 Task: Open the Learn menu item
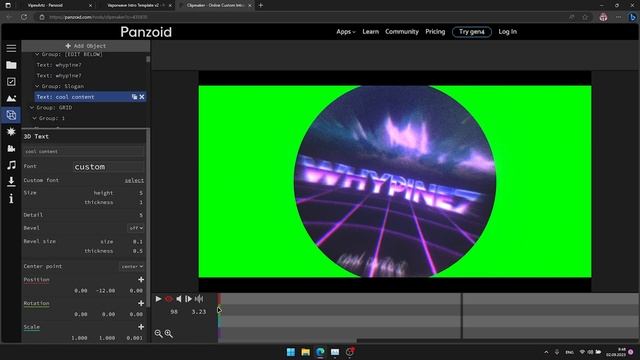tap(371, 31)
